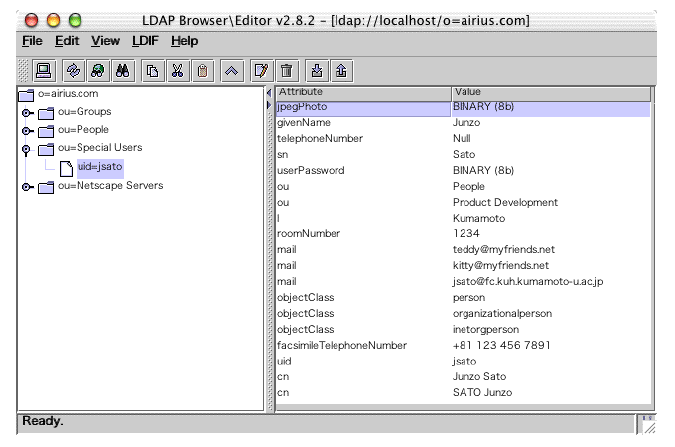Select the roomNumber attribute row
Viewport: 675px width, 447px height.
click(x=463, y=233)
